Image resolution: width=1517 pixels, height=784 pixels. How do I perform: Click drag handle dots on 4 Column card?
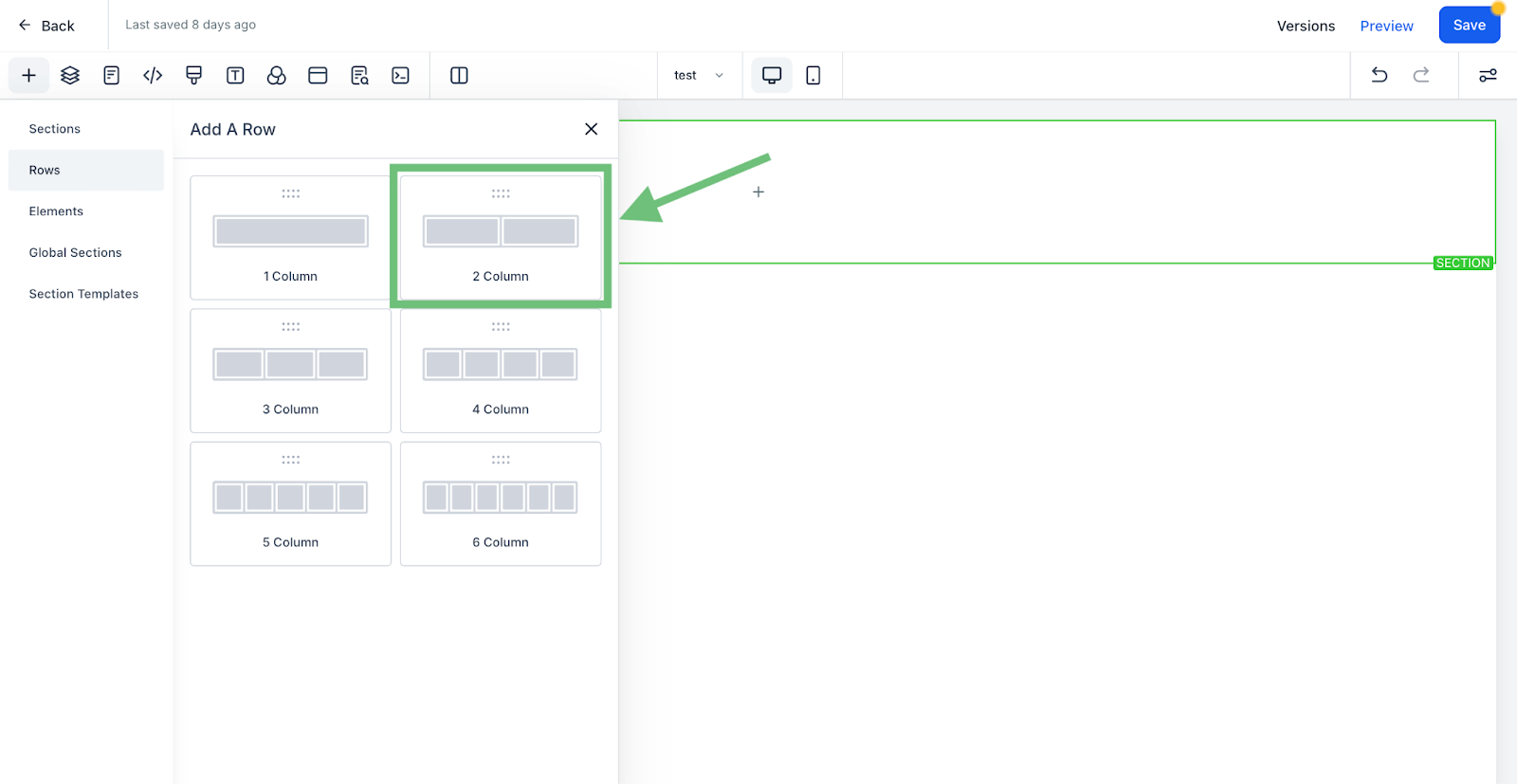(501, 326)
